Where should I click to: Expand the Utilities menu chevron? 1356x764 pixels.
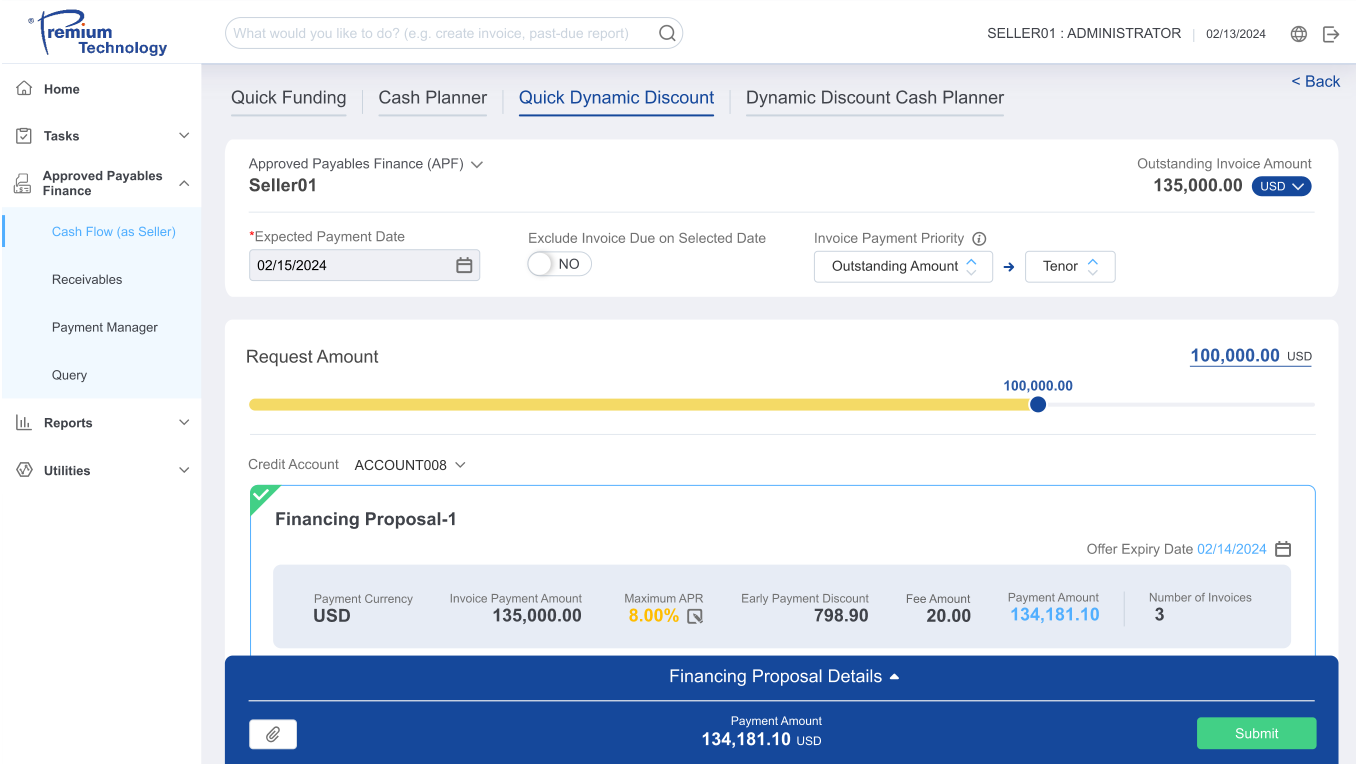(184, 470)
